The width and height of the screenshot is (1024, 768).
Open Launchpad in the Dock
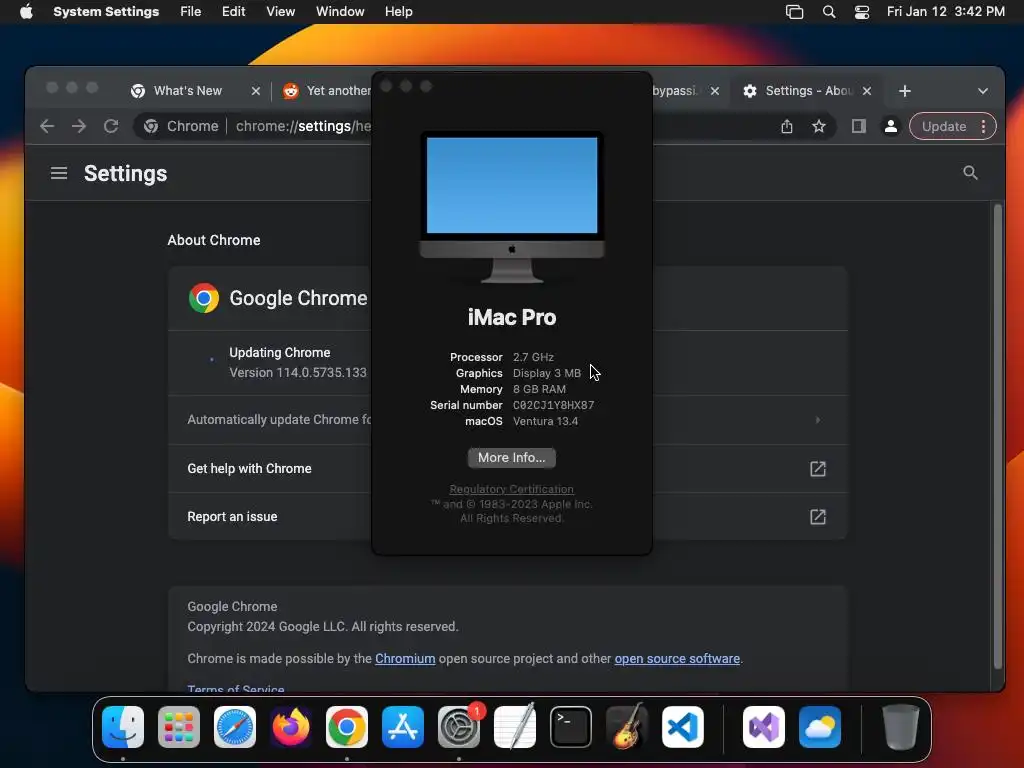tap(179, 727)
